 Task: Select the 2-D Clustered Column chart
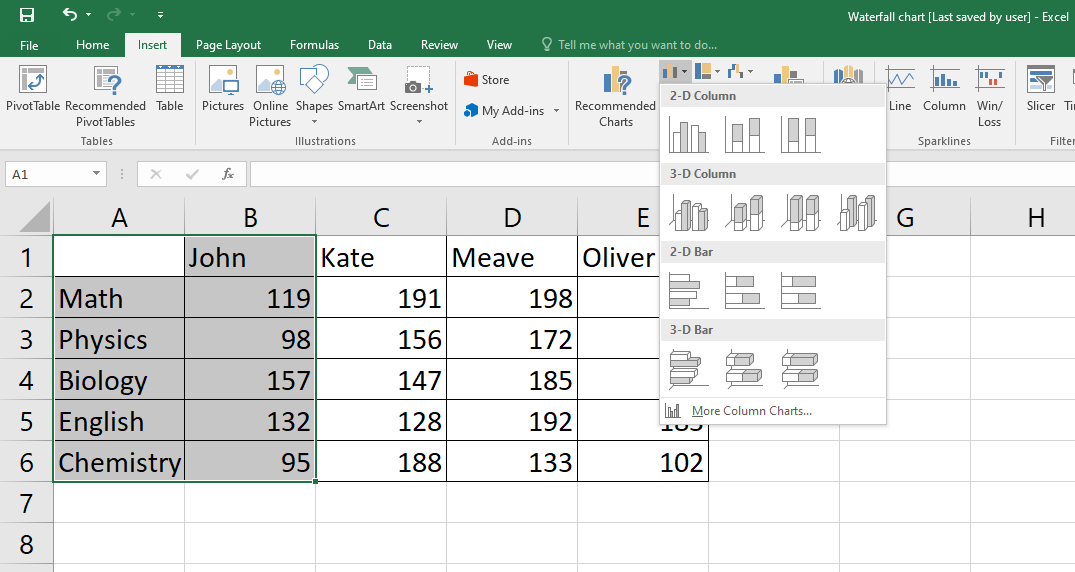pos(688,134)
